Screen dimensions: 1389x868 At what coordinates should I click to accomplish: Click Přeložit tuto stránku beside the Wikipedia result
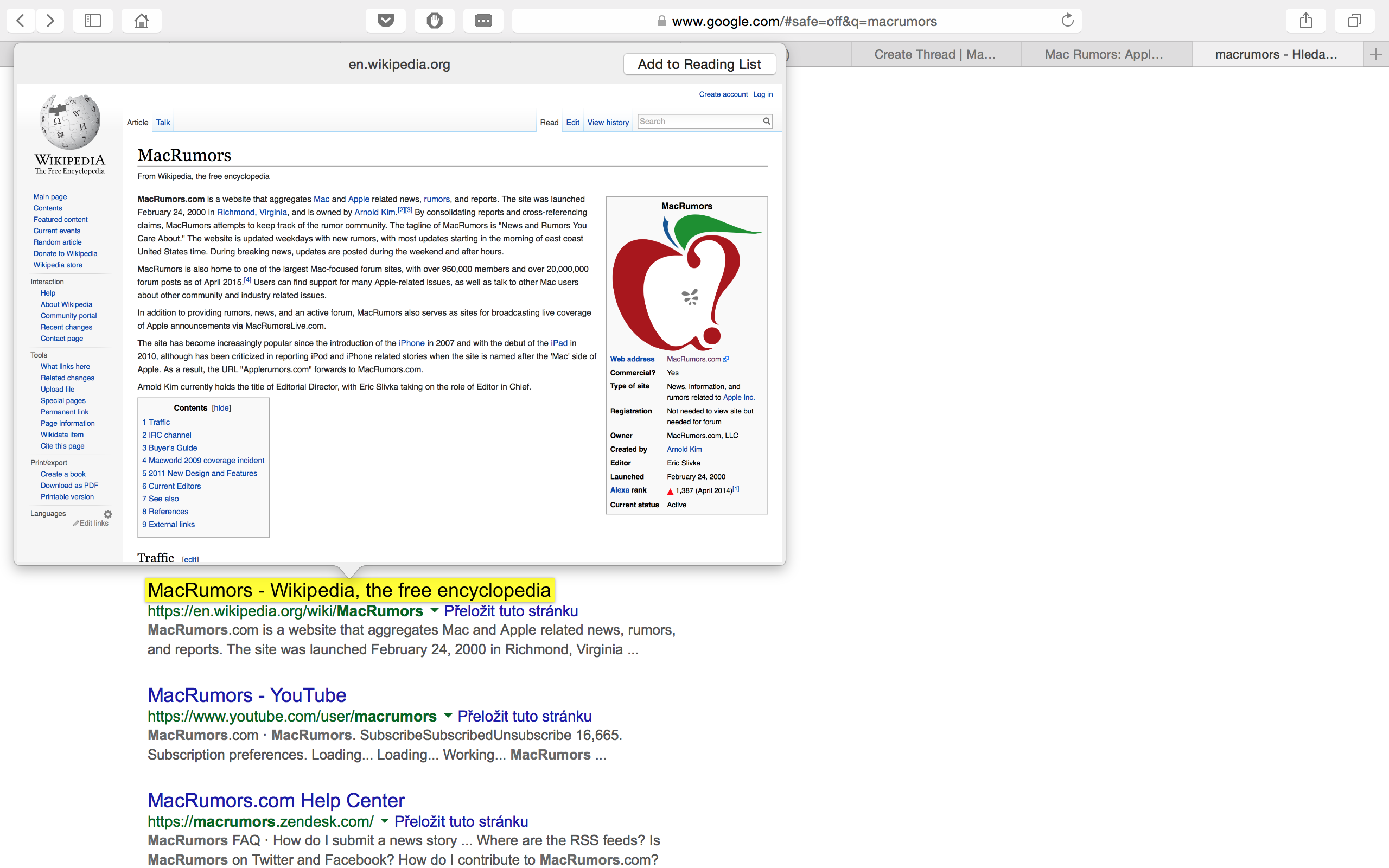coord(511,611)
